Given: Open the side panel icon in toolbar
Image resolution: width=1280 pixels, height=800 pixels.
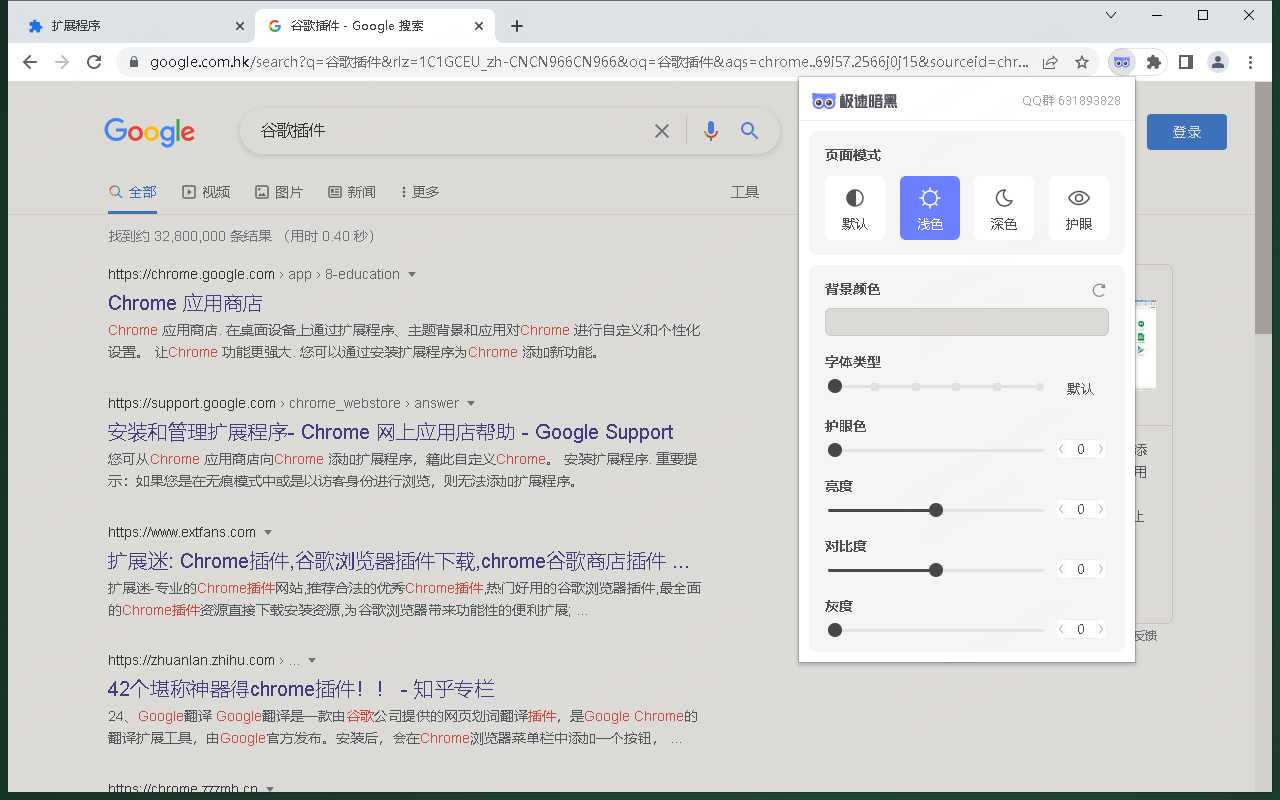Looking at the screenshot, I should tap(1185, 61).
